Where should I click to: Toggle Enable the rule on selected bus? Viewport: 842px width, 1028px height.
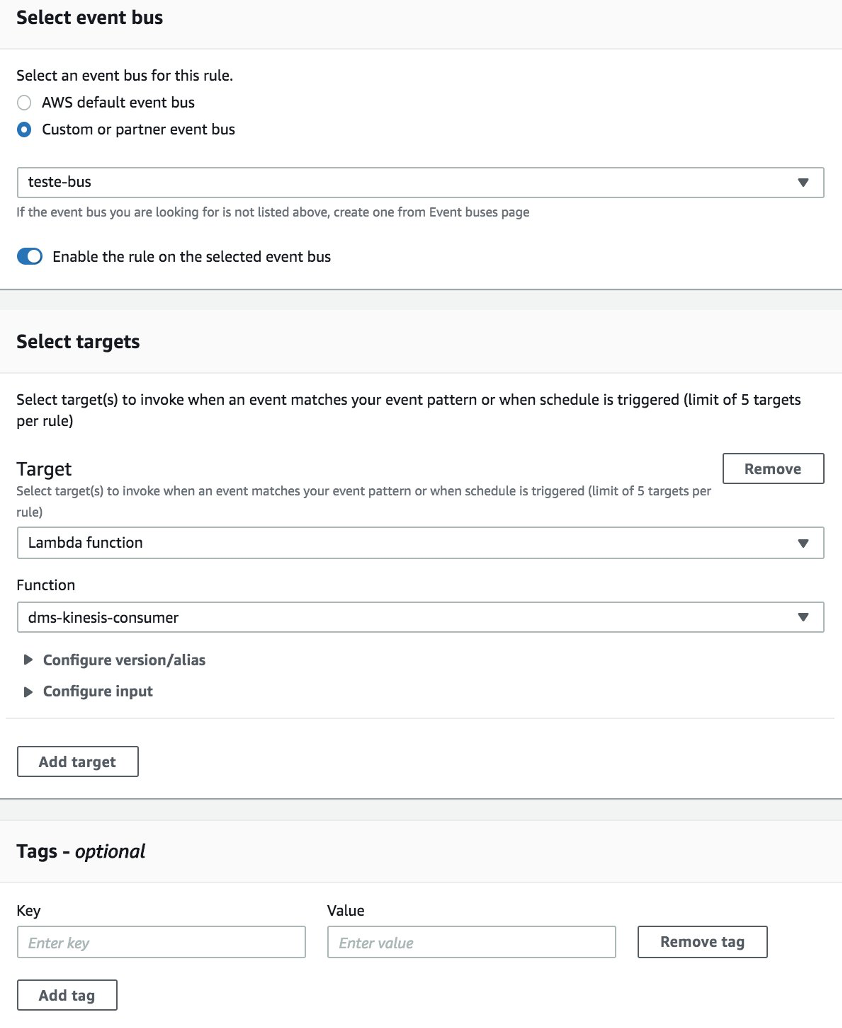[30, 257]
